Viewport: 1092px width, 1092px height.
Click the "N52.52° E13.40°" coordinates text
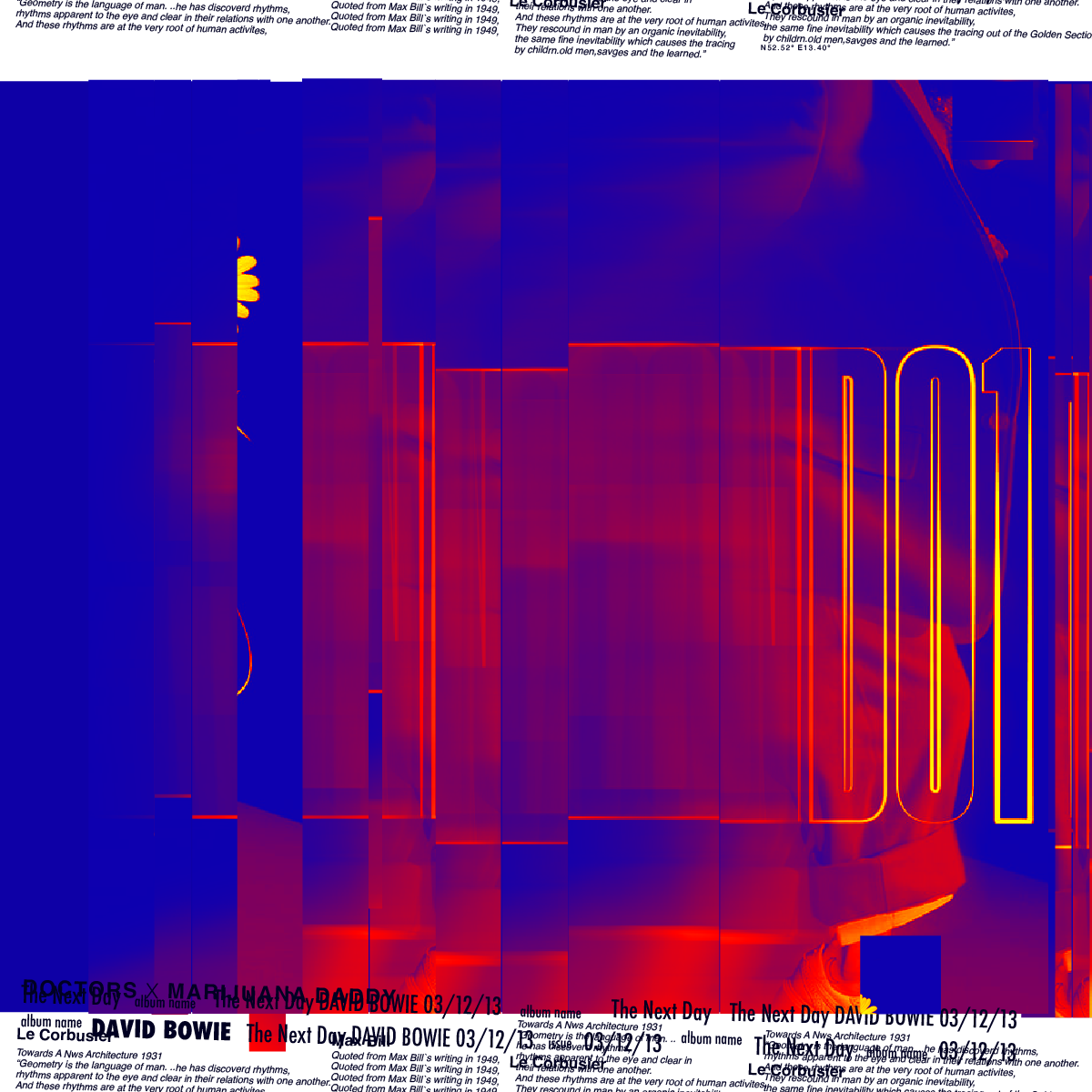pos(795,48)
